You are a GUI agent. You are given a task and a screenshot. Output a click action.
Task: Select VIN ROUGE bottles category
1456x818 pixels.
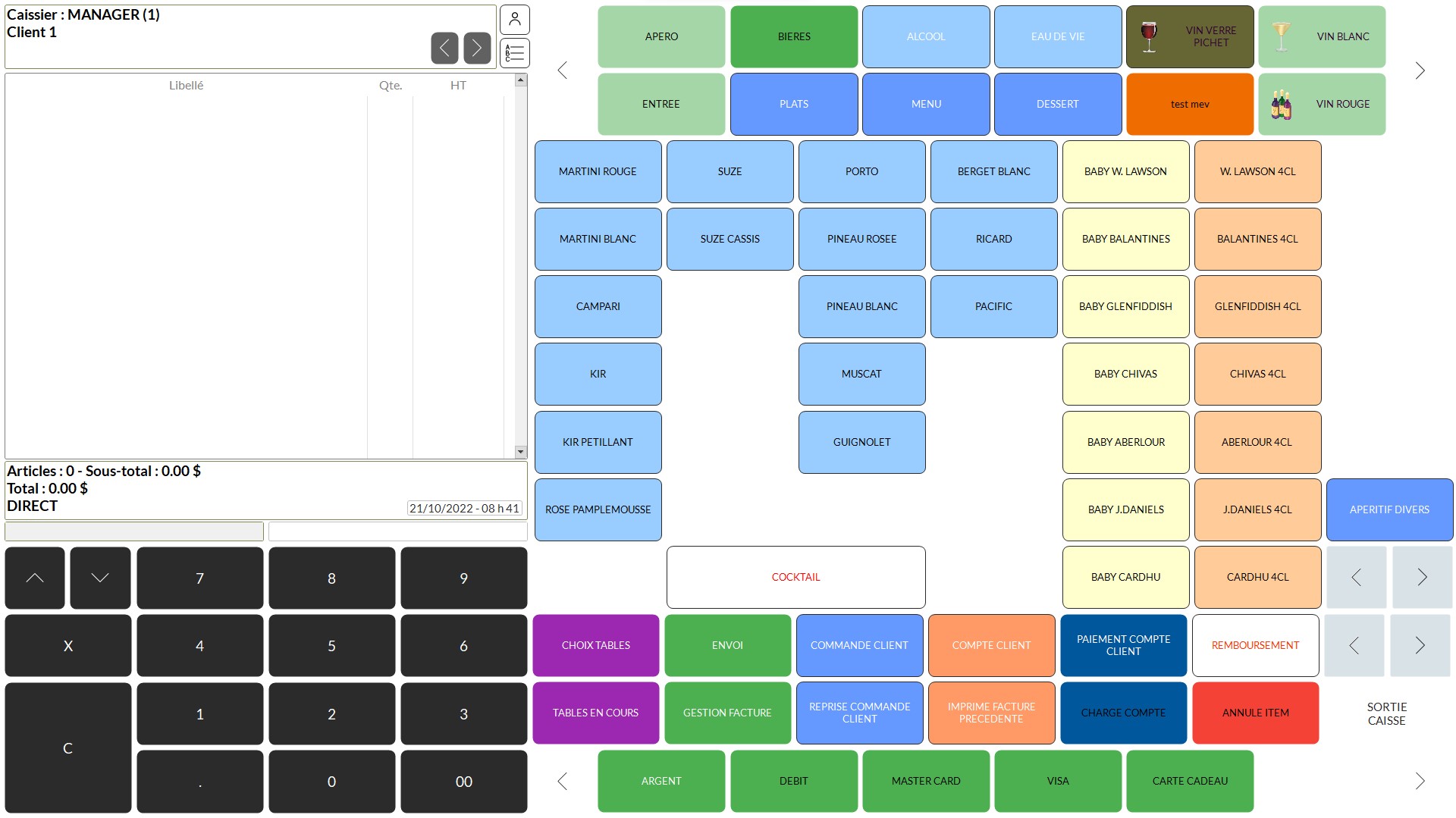(1321, 104)
